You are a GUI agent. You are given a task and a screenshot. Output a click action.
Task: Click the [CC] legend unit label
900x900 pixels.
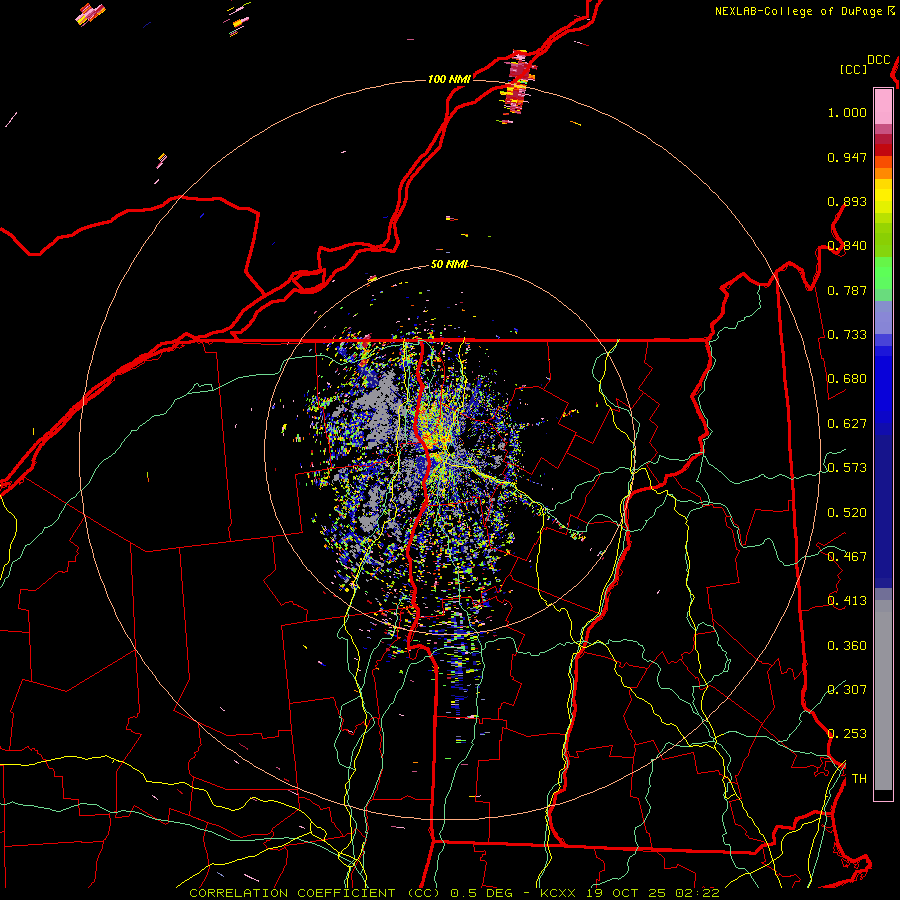854,69
